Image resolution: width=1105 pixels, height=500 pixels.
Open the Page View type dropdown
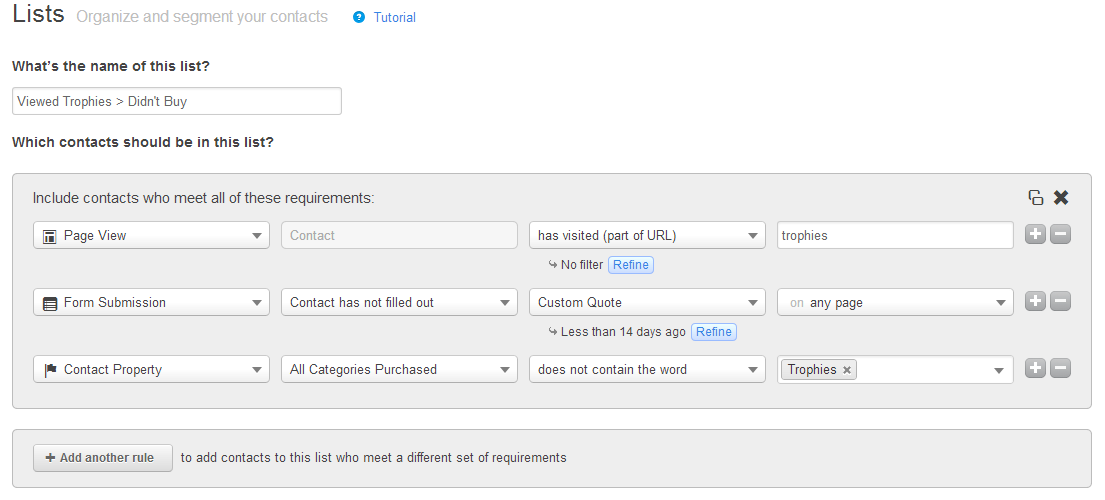151,235
